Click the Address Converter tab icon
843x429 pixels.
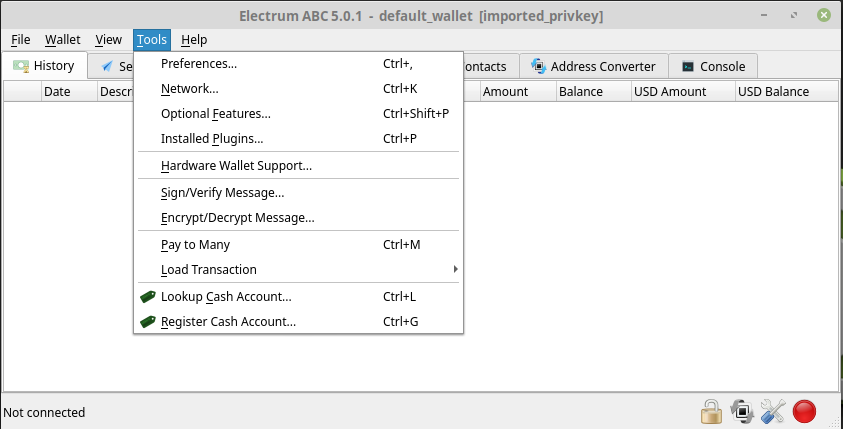(538, 66)
